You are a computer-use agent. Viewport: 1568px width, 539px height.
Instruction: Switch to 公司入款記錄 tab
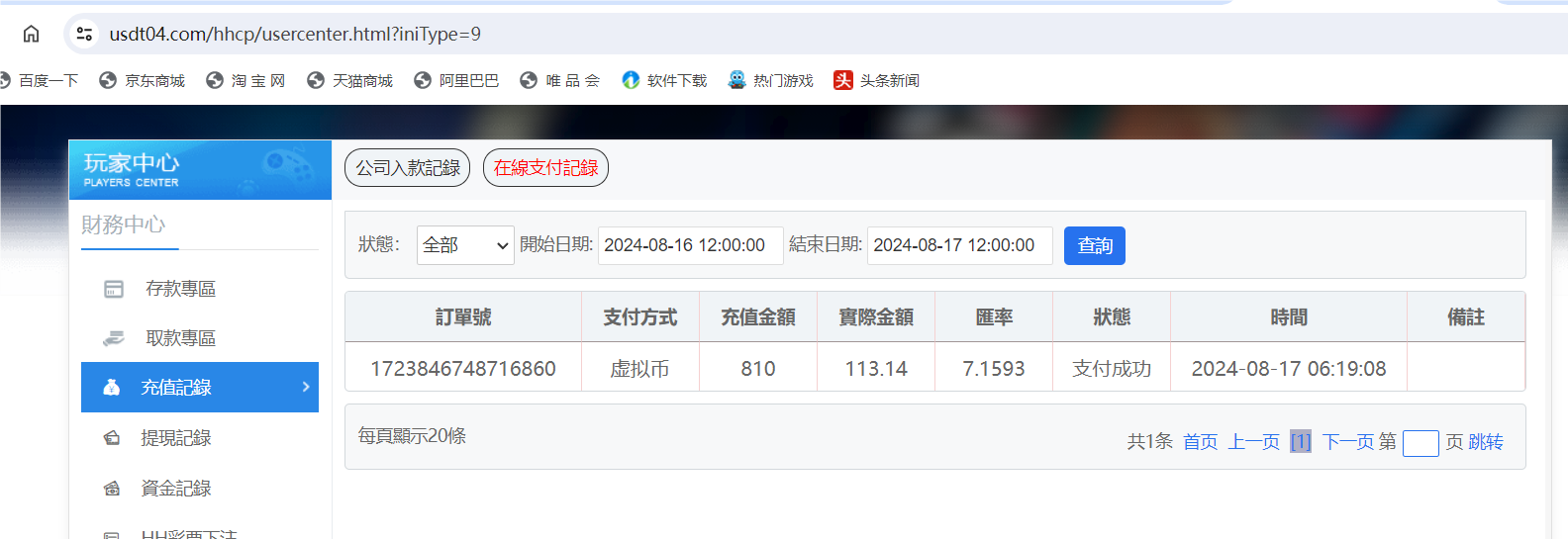(408, 168)
